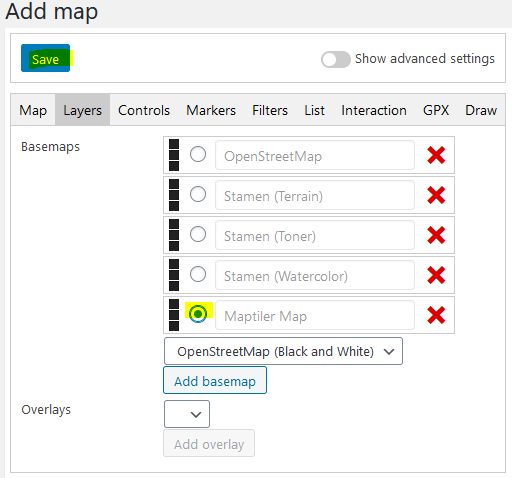Click the Maptiler Map row drag handle
The image size is (512, 478).
[174, 315]
